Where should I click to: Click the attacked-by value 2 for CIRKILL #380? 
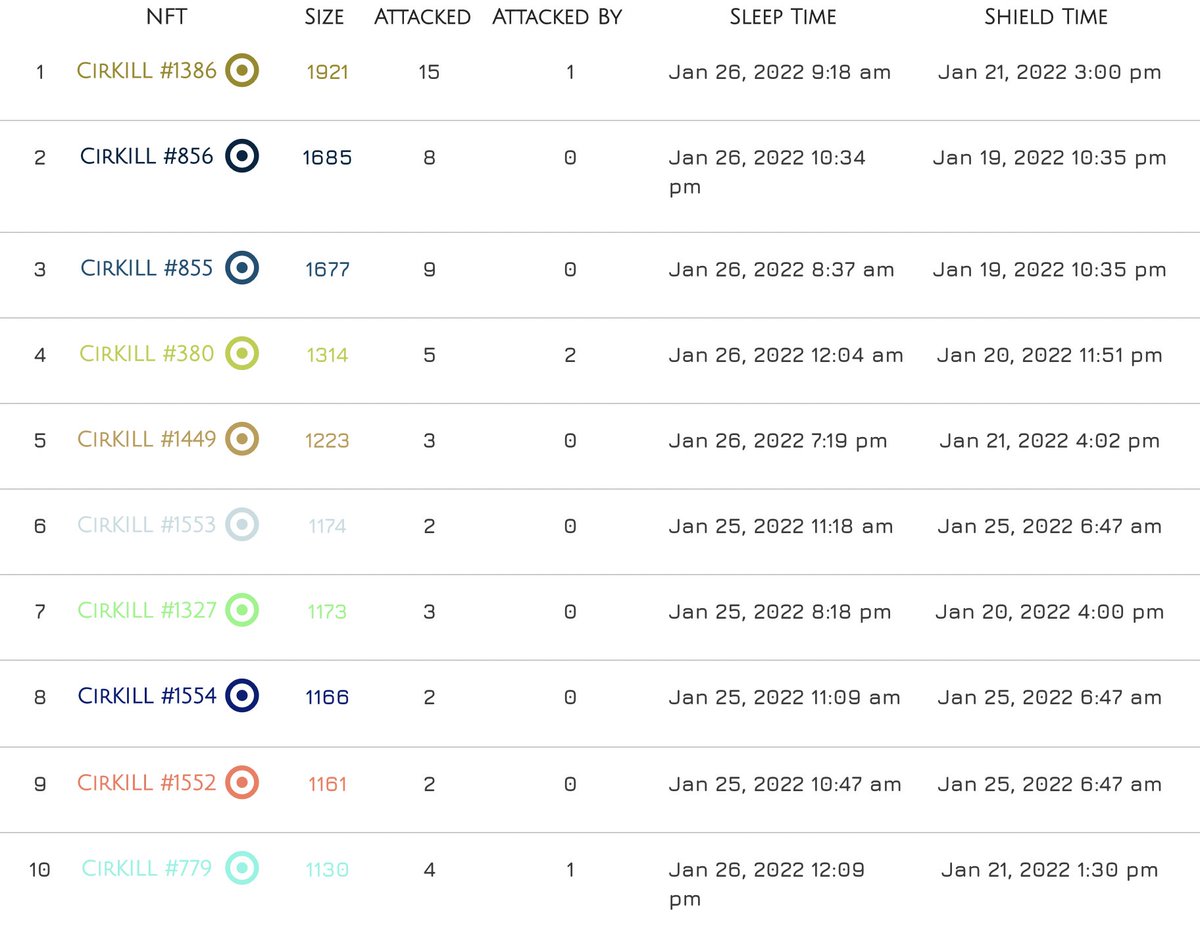(x=570, y=355)
